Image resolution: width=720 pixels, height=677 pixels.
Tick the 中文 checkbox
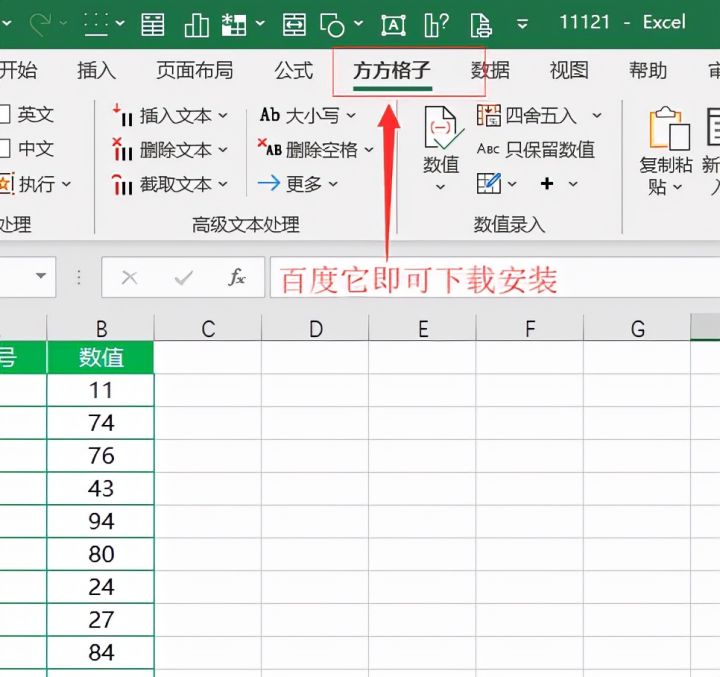(4, 148)
